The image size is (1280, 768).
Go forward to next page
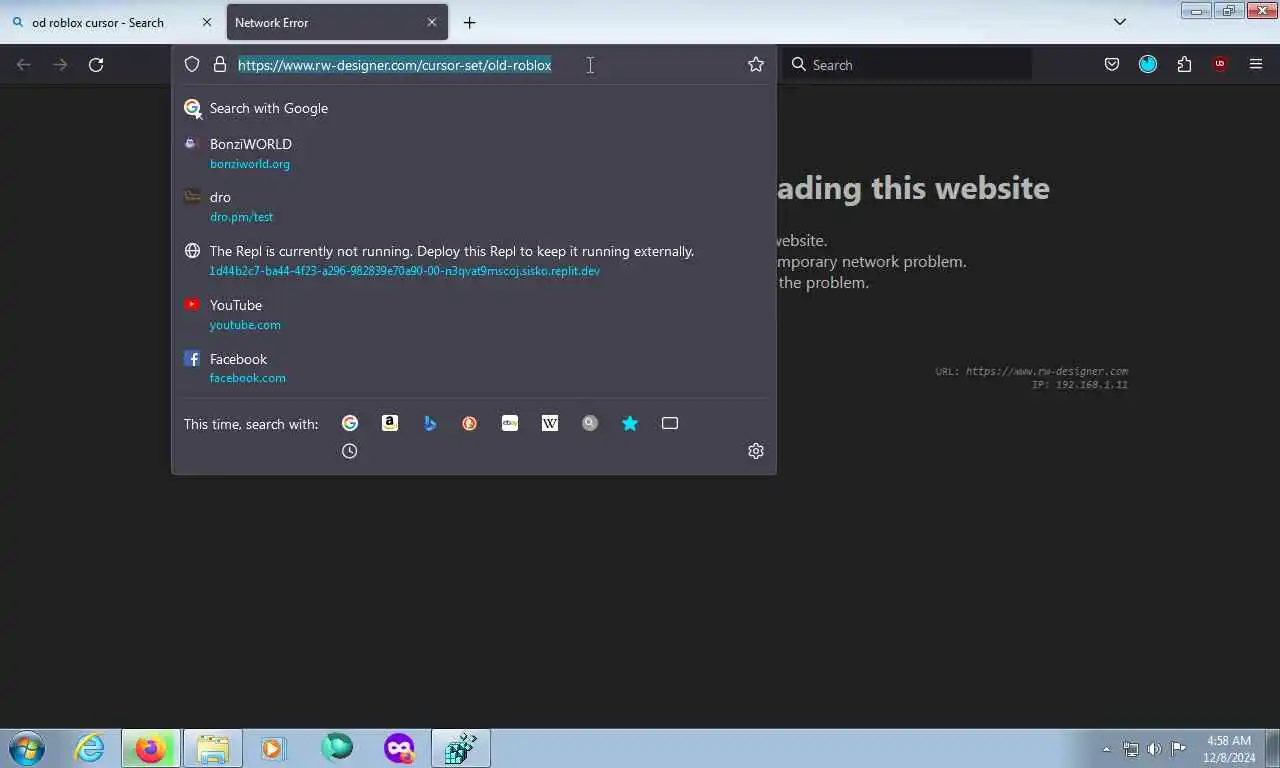click(x=60, y=65)
